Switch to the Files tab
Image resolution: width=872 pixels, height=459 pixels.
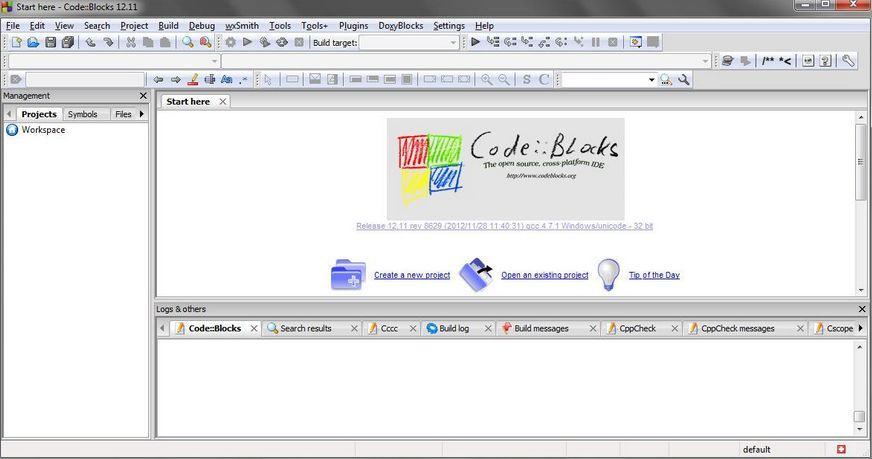coord(123,114)
